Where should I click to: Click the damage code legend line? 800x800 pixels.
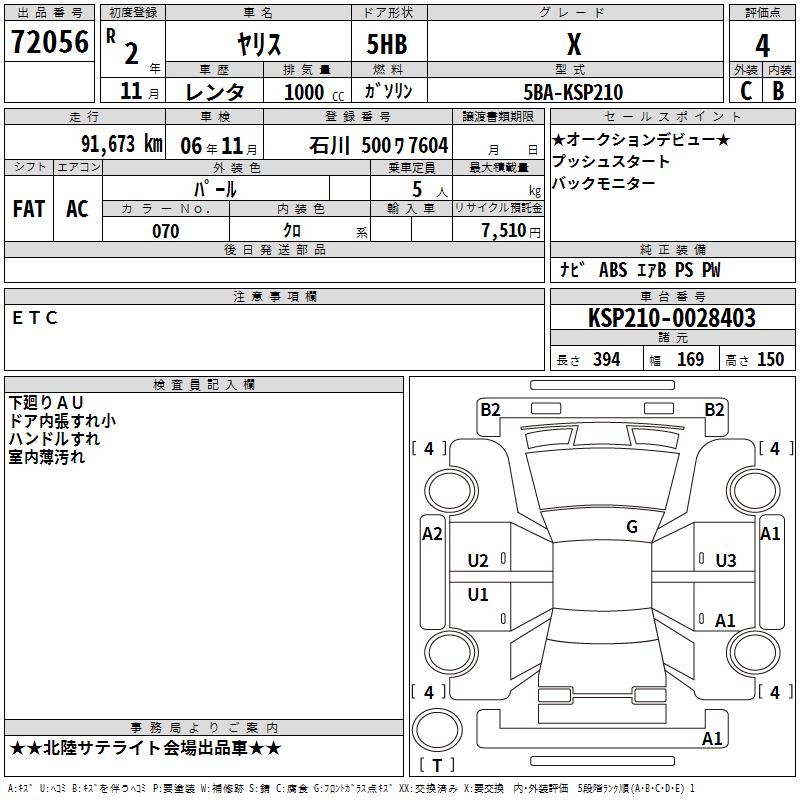tap(351, 788)
